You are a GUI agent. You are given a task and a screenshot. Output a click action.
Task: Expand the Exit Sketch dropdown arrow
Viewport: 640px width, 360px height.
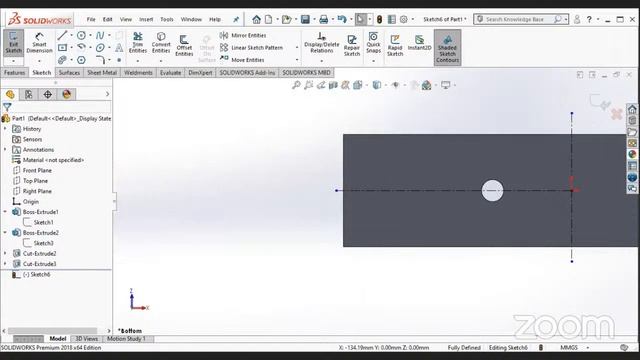tap(13, 61)
